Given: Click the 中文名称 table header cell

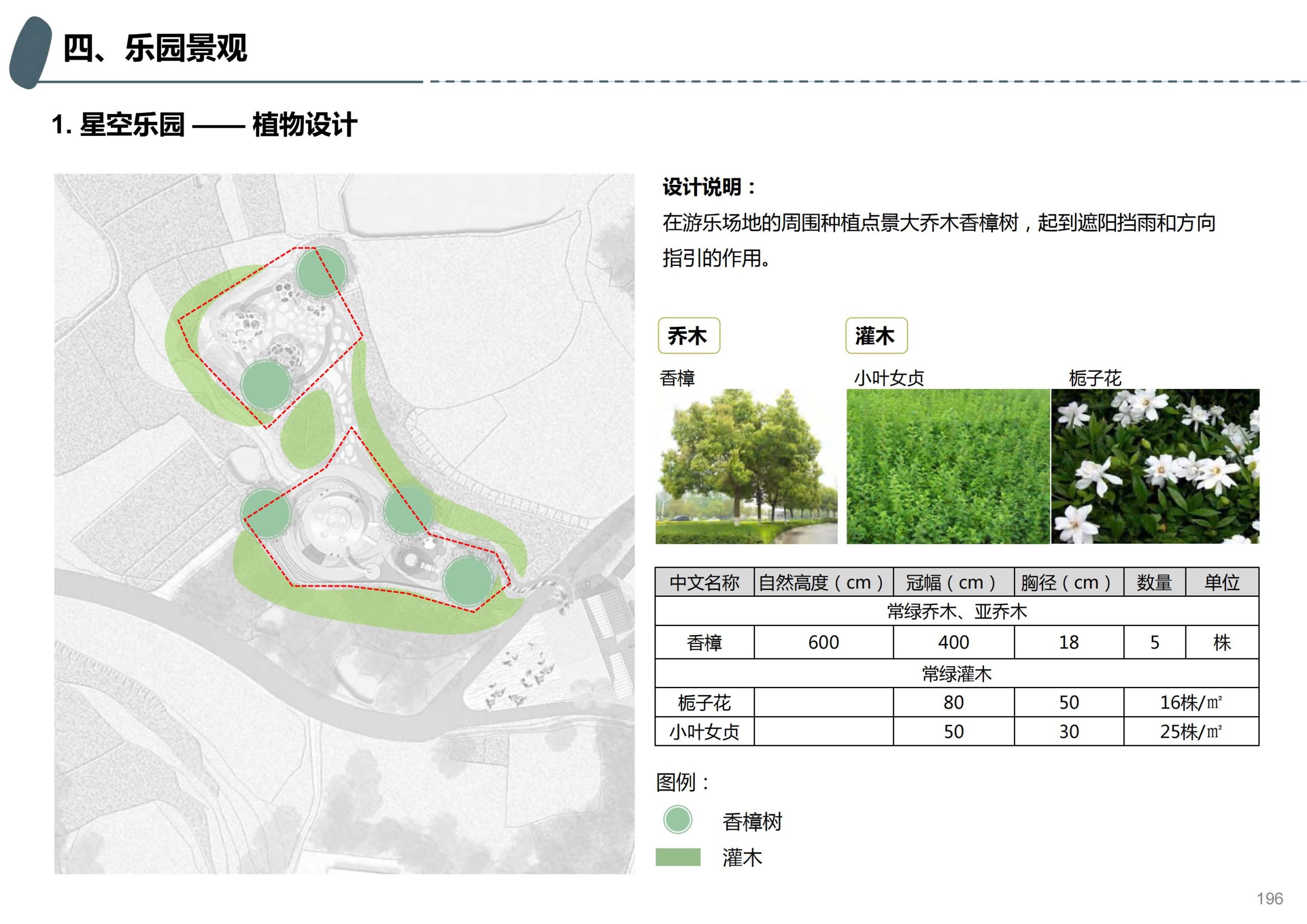Looking at the screenshot, I should (x=704, y=582).
